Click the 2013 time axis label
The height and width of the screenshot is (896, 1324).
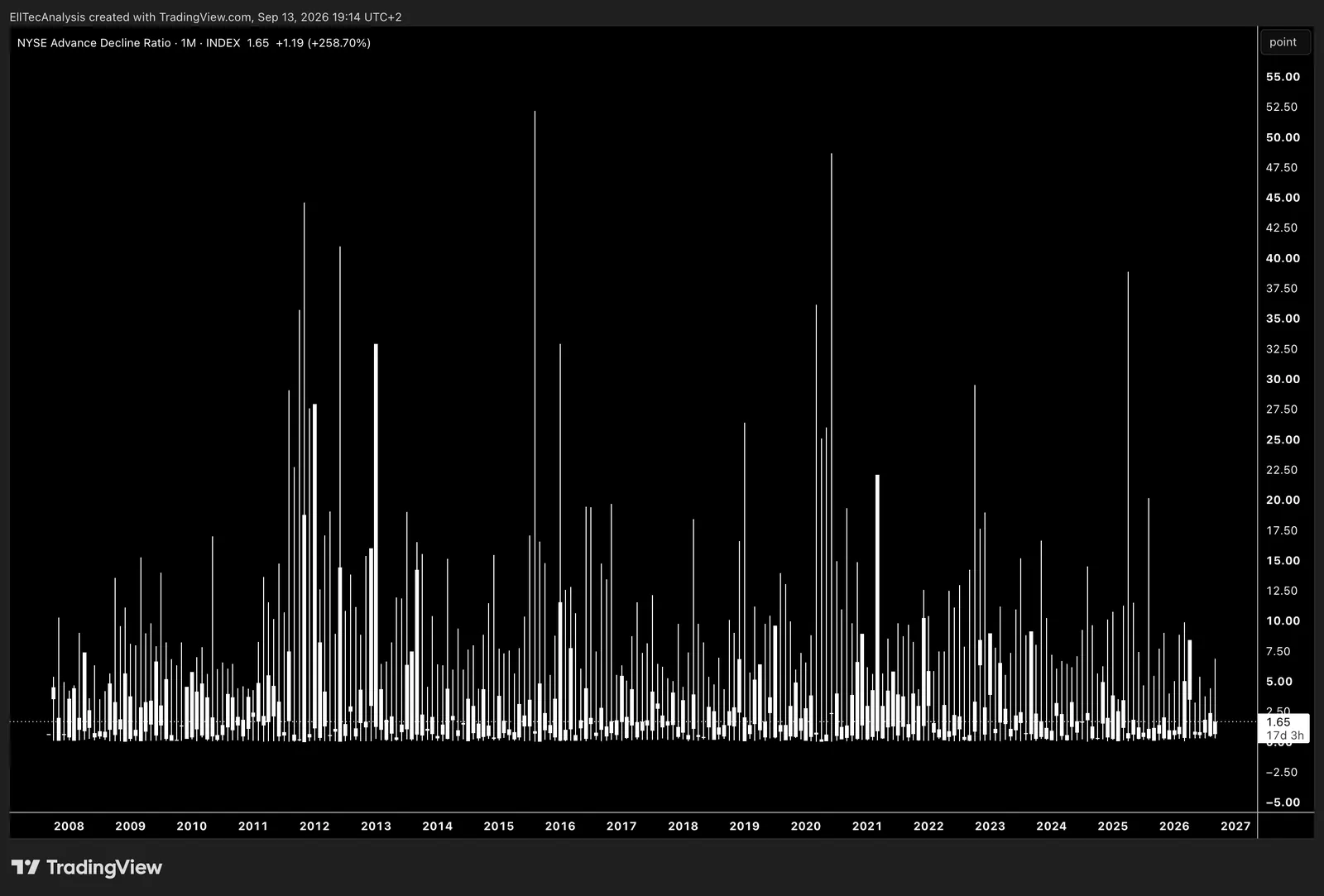pyautogui.click(x=376, y=826)
